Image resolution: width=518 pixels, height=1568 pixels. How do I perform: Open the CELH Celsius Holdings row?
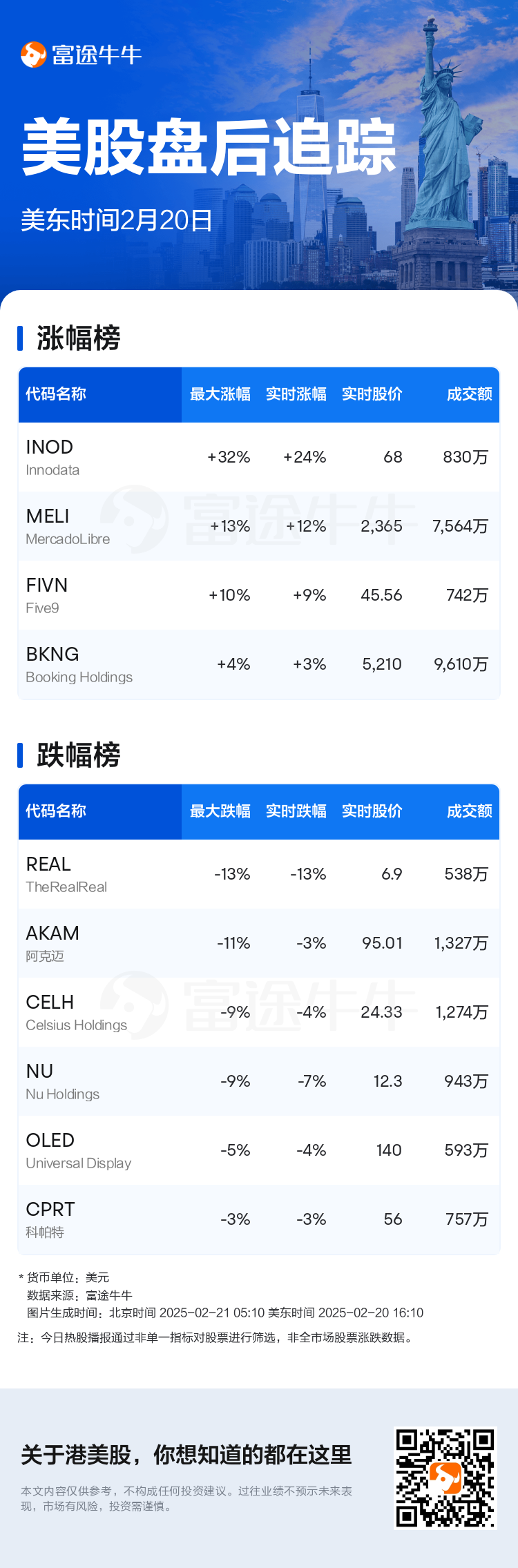[x=258, y=1012]
